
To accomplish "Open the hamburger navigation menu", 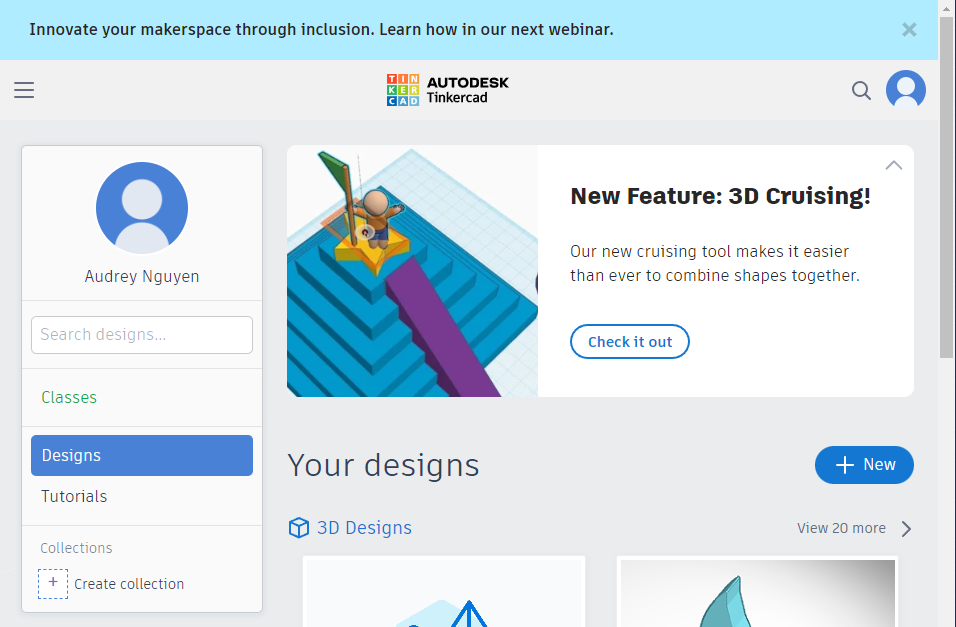I will coord(24,90).
